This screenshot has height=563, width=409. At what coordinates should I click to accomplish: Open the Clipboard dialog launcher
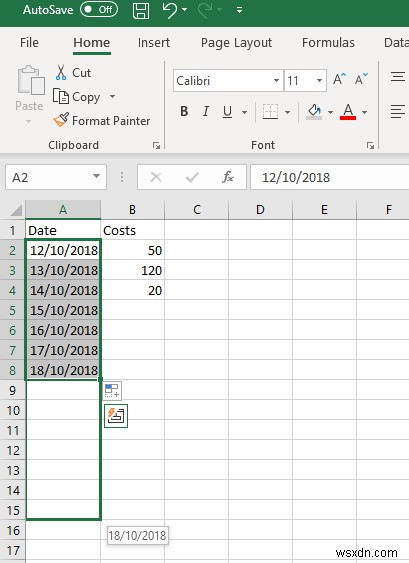(156, 145)
